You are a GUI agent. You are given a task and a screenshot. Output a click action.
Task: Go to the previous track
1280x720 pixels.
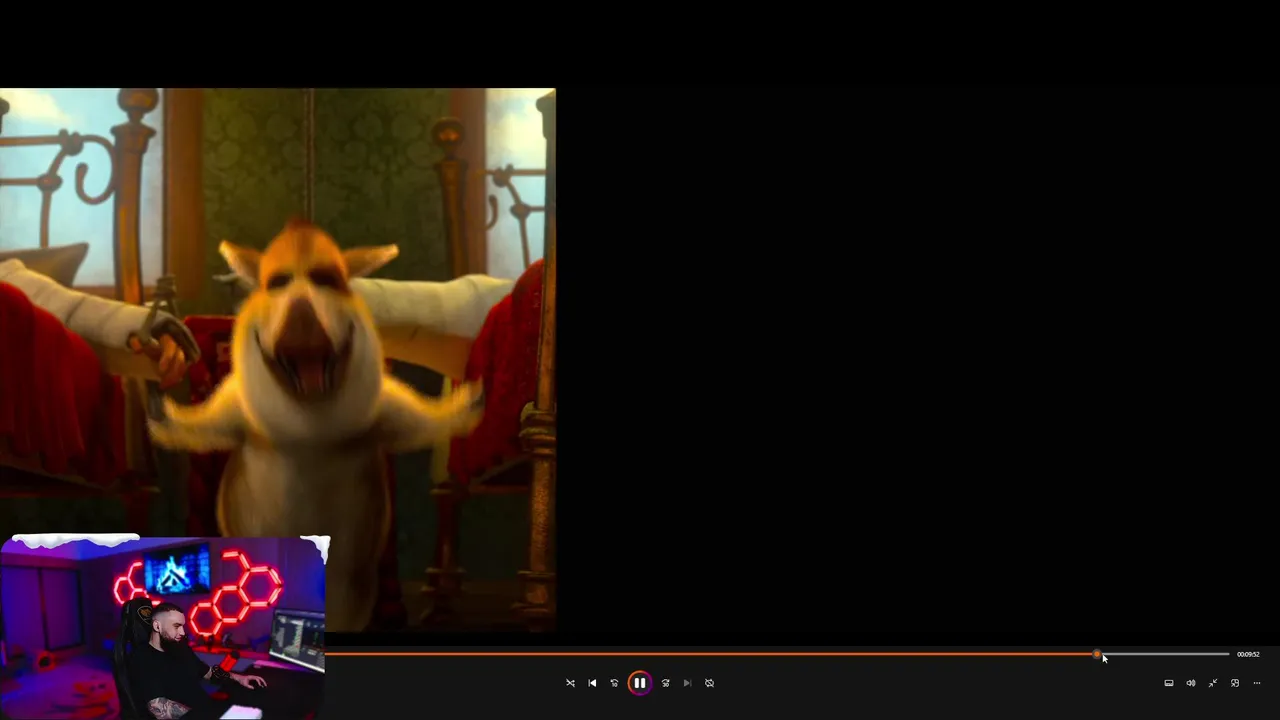pos(592,683)
